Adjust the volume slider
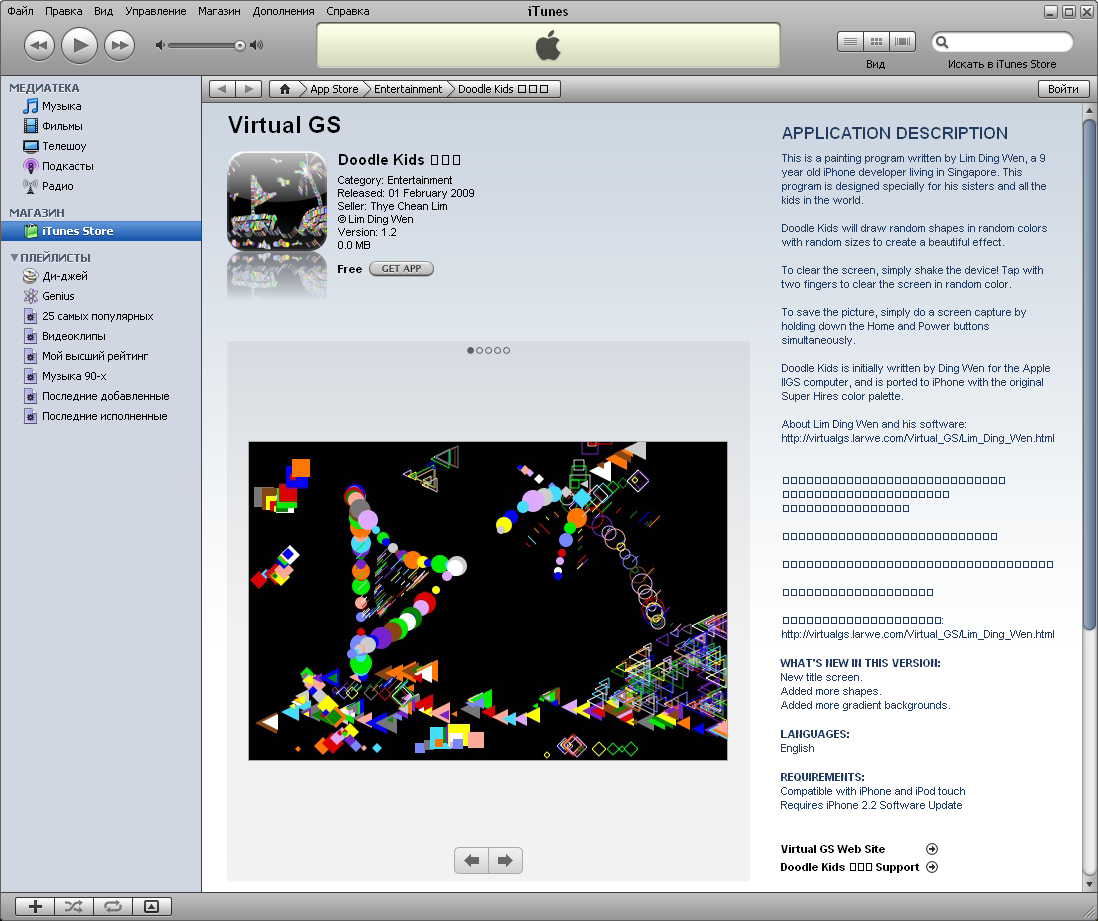 pos(239,45)
